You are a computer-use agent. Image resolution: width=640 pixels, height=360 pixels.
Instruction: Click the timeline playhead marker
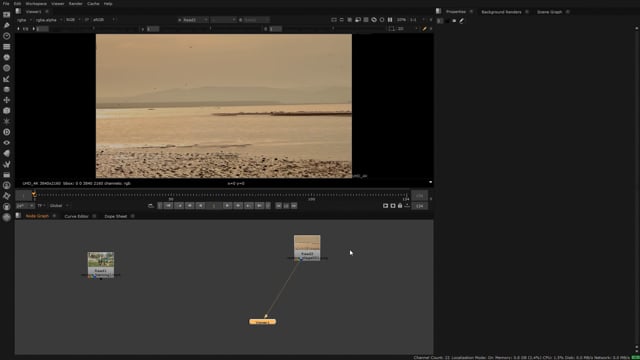pyautogui.click(x=34, y=194)
